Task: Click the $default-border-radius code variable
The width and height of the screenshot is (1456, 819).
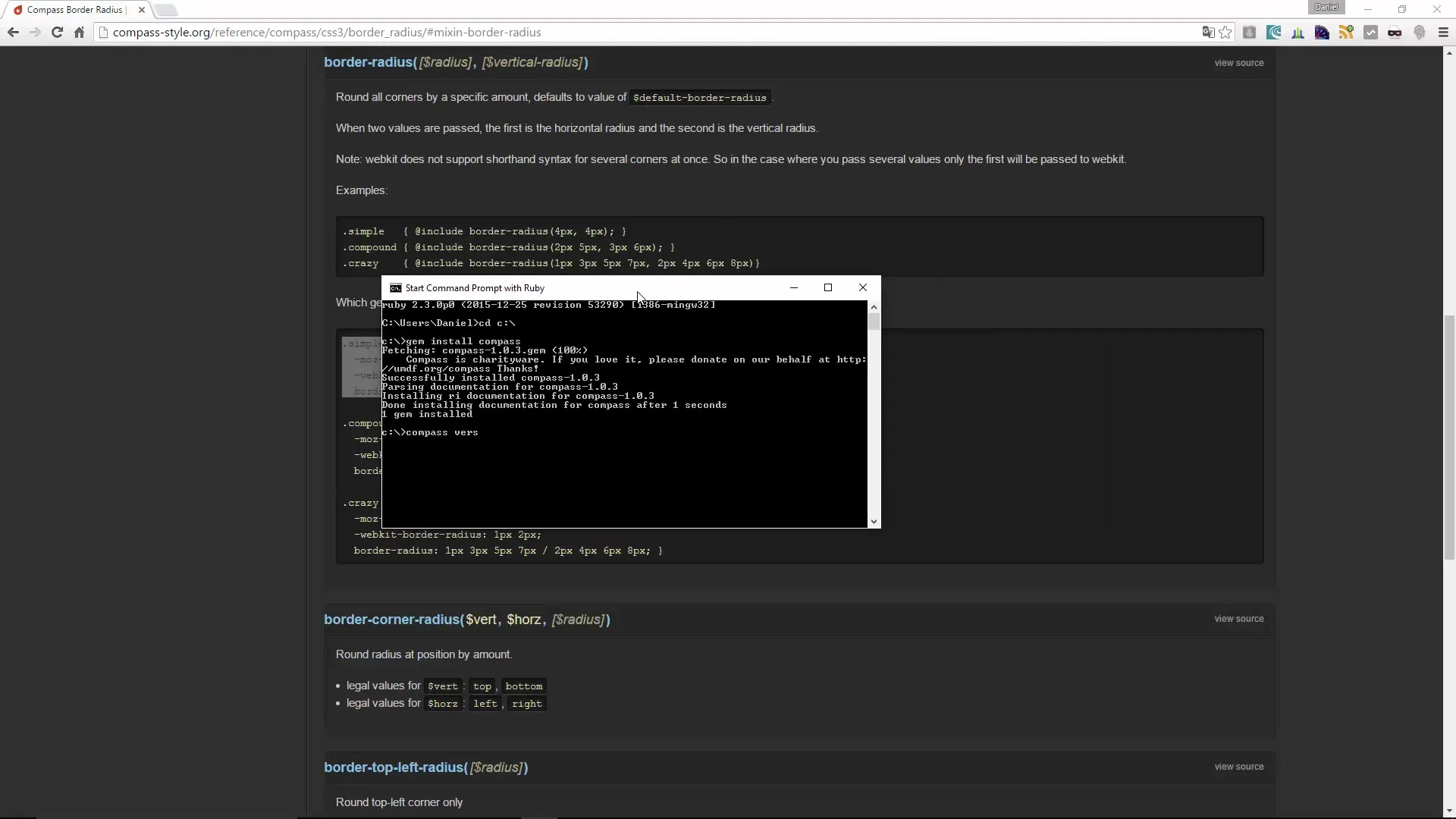Action: click(x=699, y=98)
